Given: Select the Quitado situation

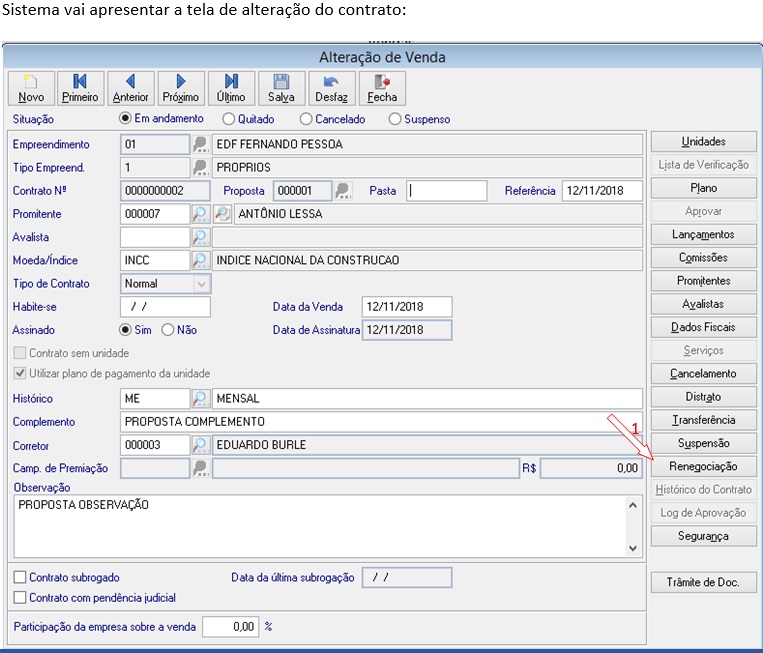Looking at the screenshot, I should tap(228, 119).
